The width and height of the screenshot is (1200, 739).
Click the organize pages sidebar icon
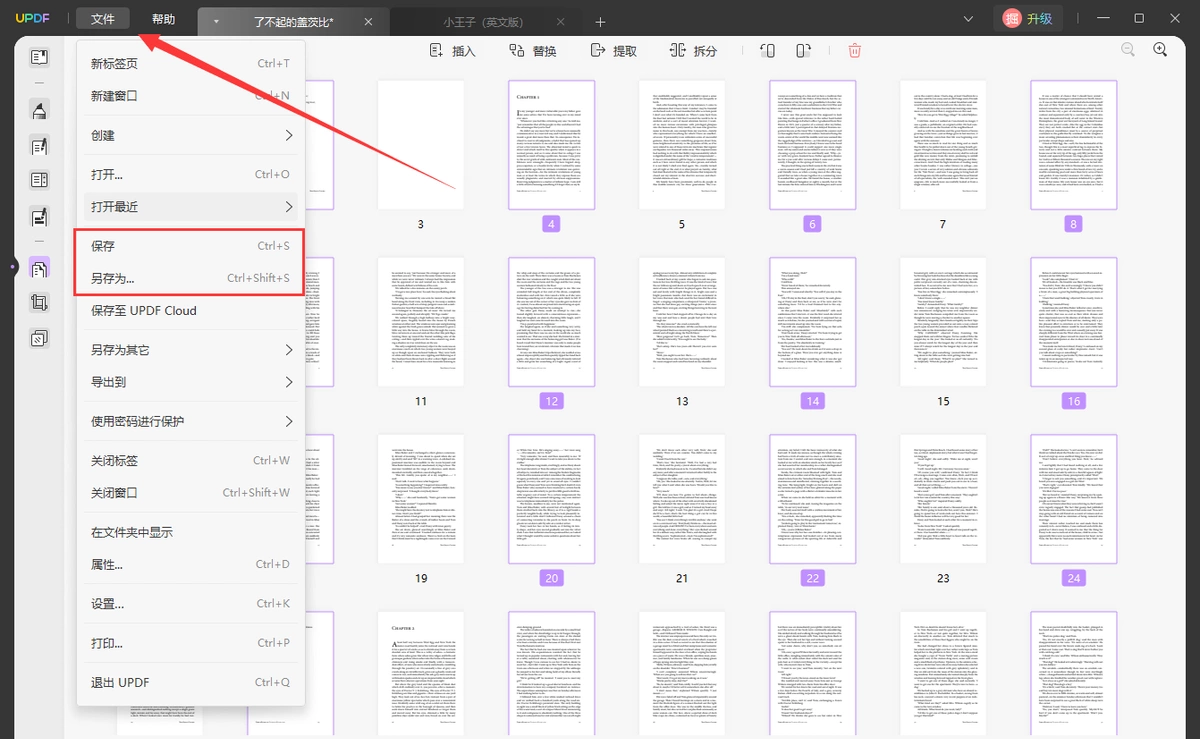tap(39, 268)
